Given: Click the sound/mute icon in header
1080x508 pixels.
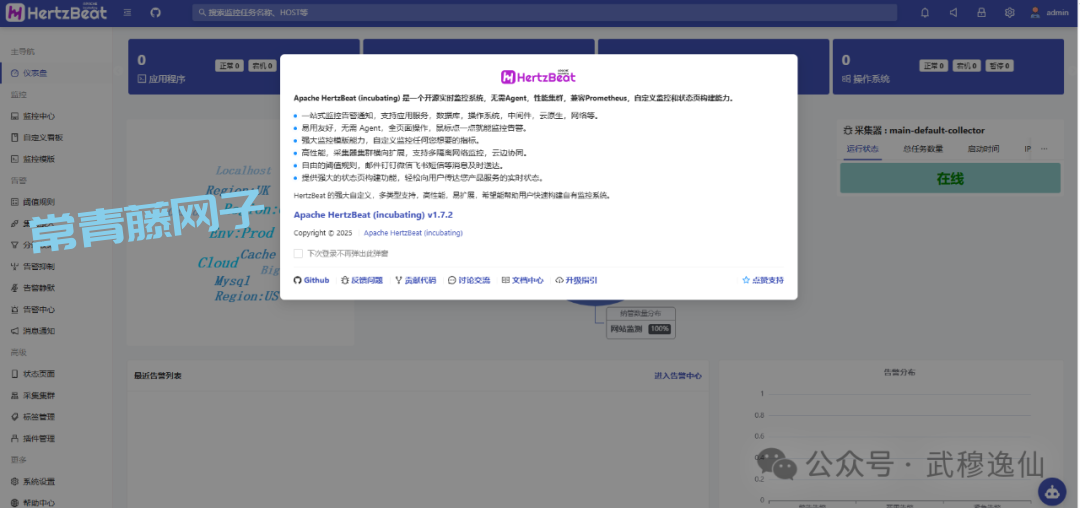Looking at the screenshot, I should (953, 13).
